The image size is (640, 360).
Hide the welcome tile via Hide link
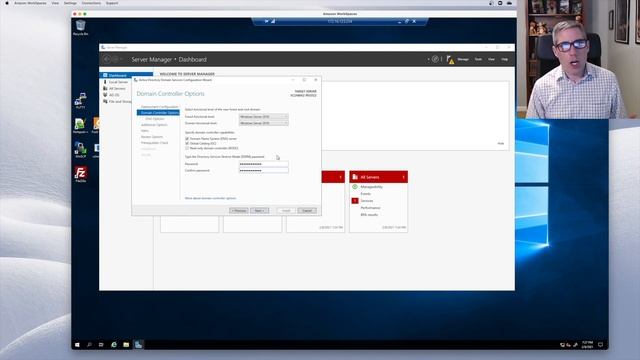point(500,144)
